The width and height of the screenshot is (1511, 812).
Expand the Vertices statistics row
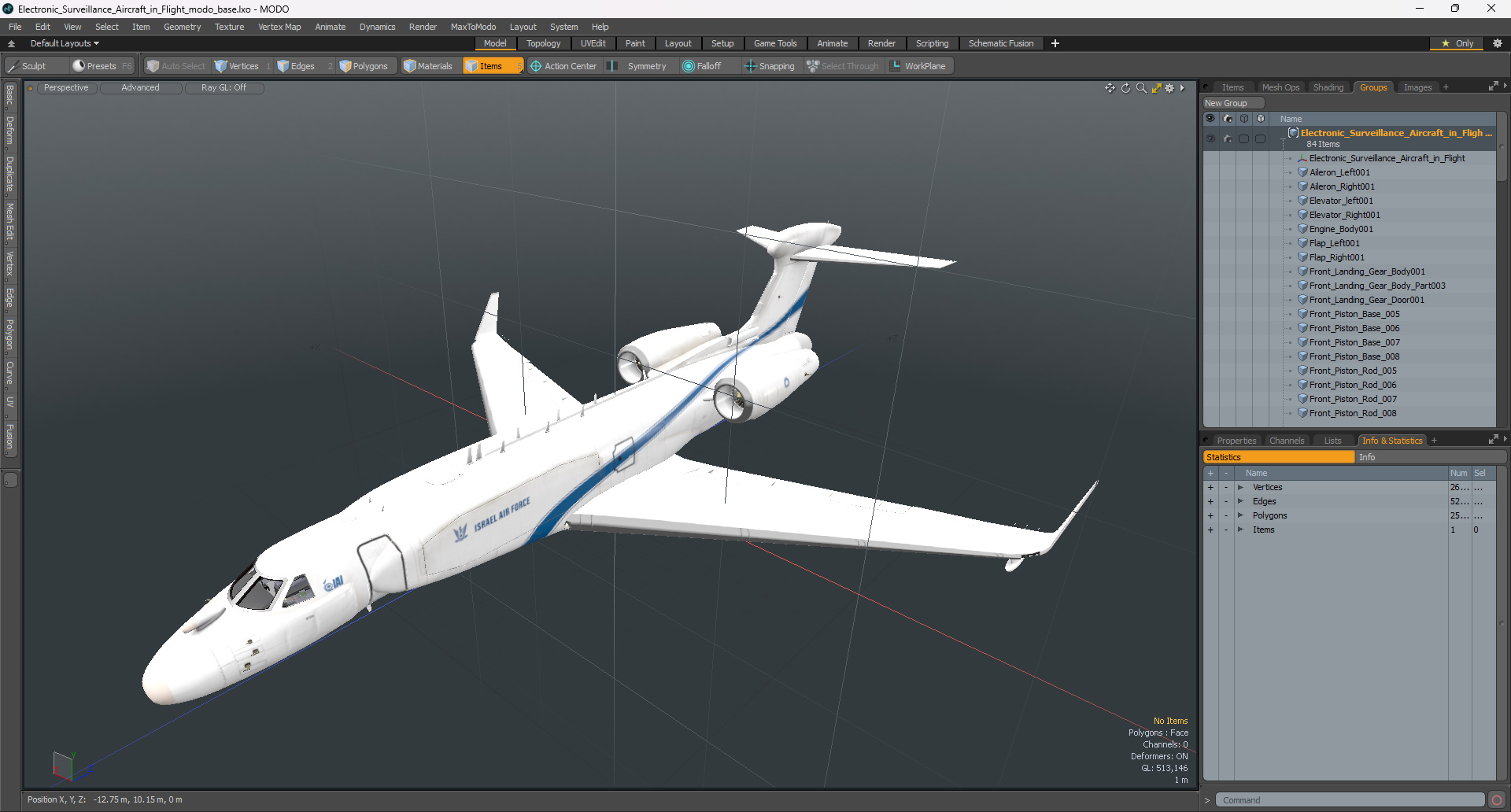point(1241,488)
